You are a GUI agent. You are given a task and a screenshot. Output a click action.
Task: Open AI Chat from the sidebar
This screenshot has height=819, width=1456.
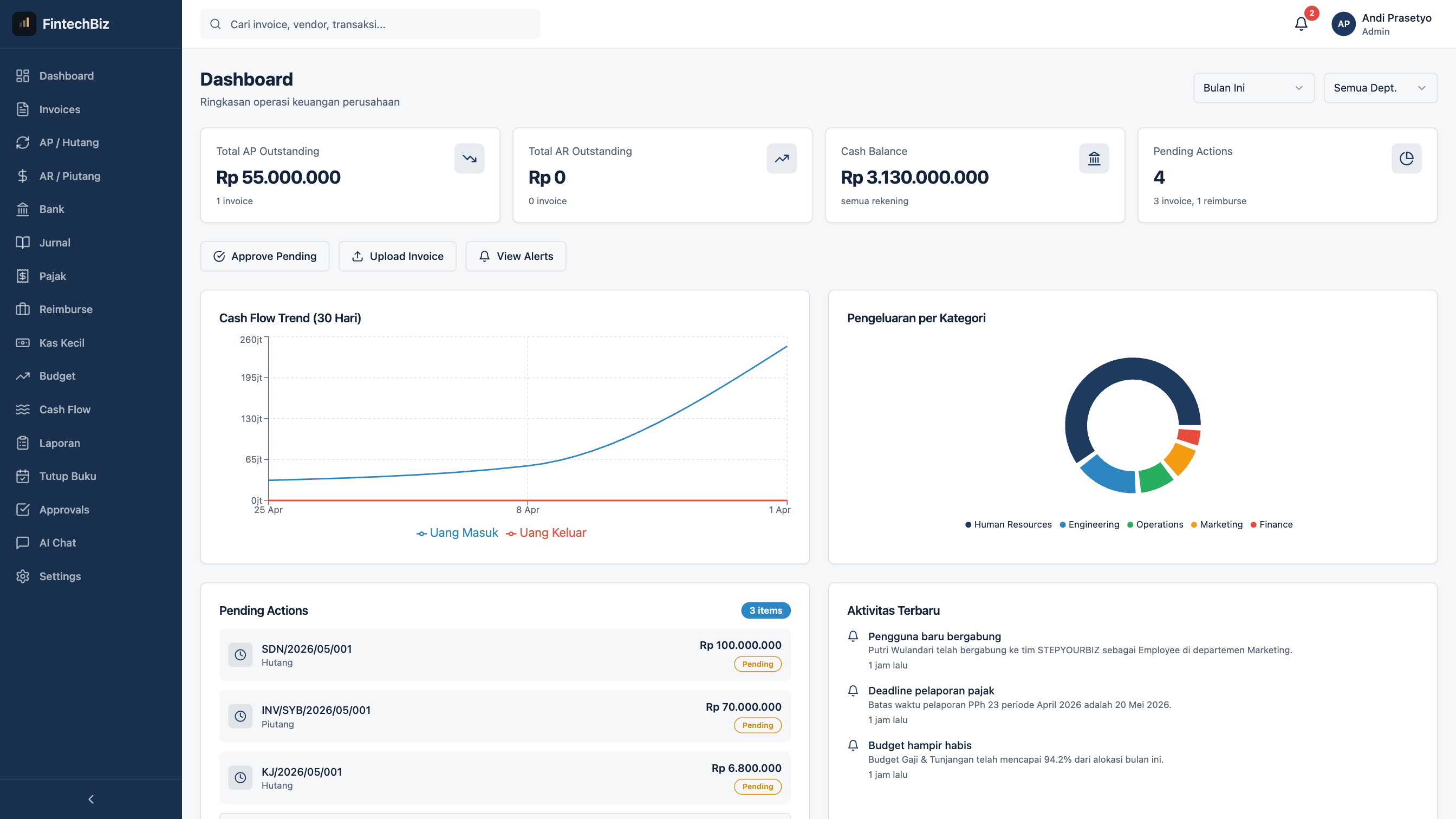coord(91,543)
